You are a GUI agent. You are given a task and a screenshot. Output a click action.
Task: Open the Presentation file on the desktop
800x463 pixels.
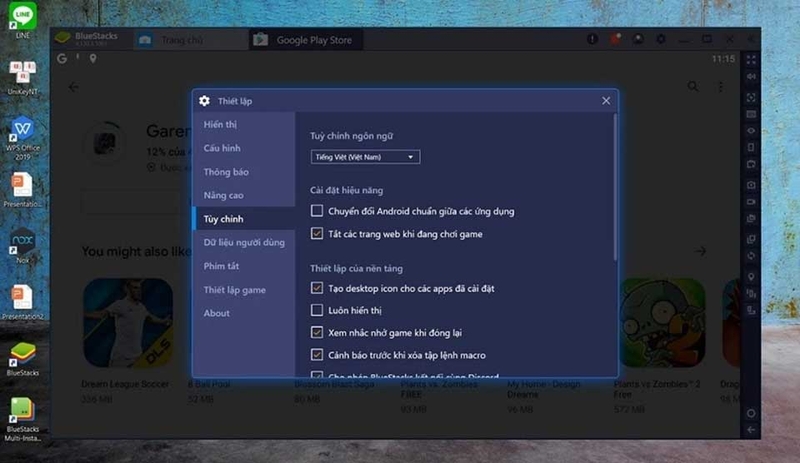(22, 190)
